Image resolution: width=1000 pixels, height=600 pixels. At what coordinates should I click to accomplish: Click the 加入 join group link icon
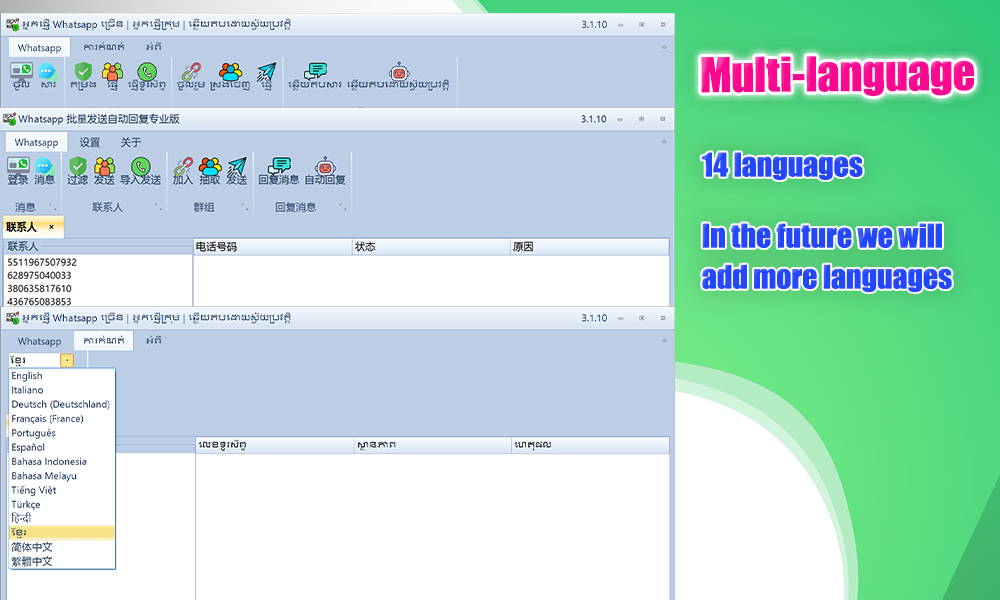[183, 168]
